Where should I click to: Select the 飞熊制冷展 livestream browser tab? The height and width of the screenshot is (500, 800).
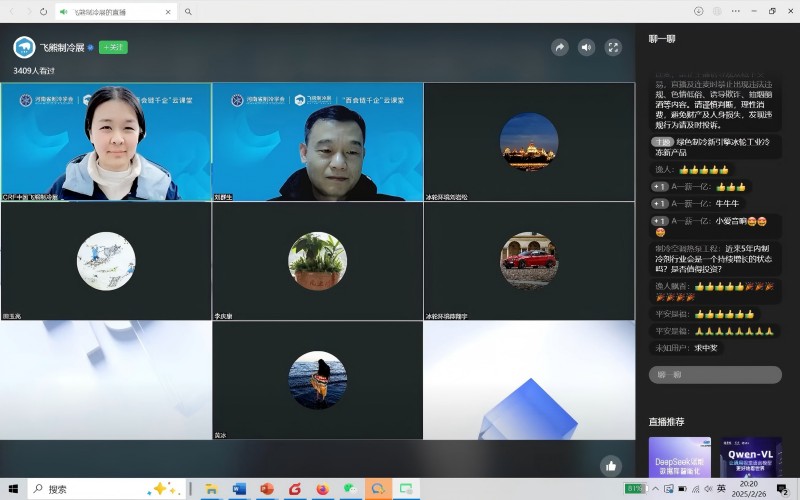point(115,12)
